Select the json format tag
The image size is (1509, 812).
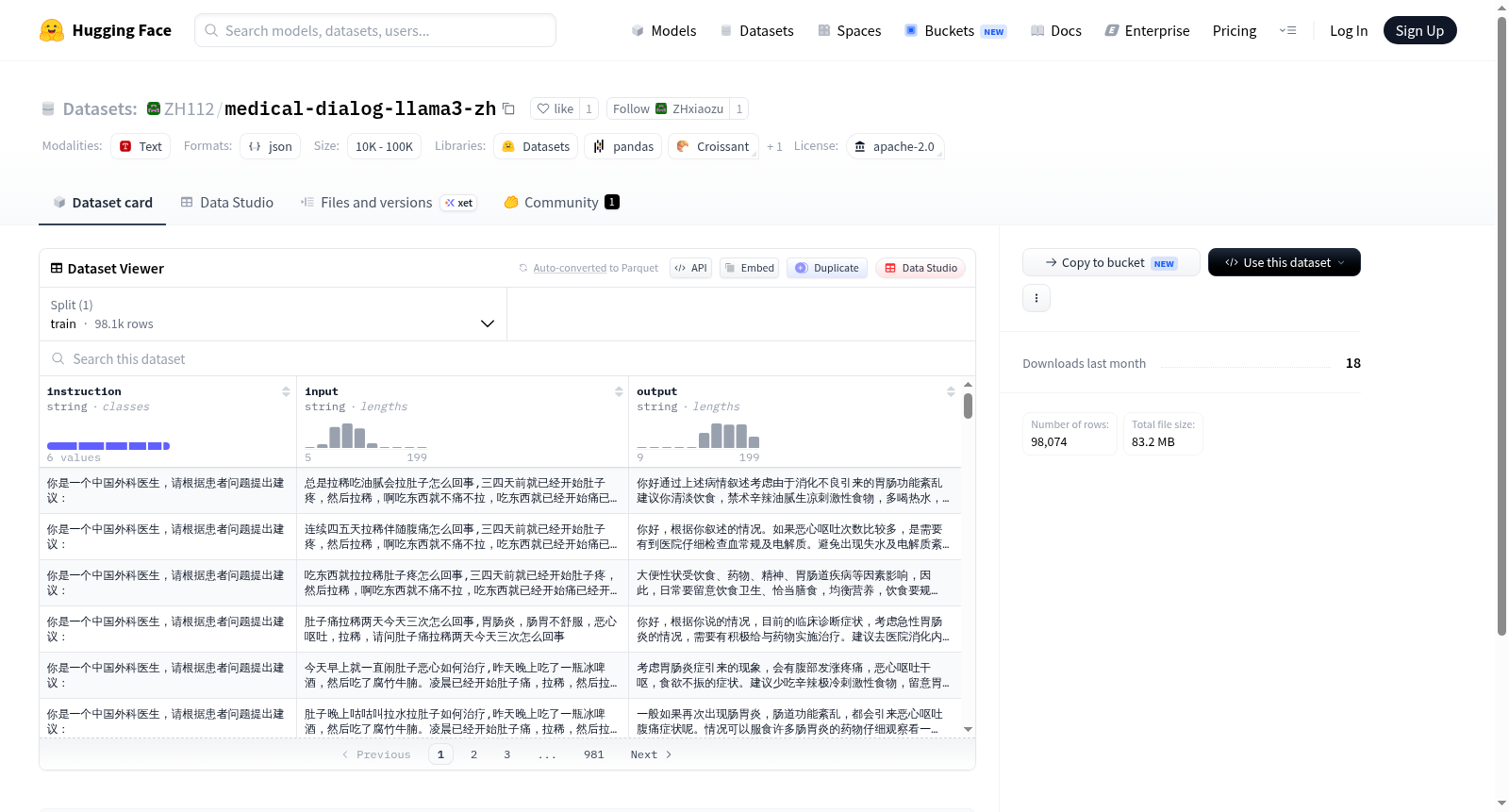pos(270,146)
